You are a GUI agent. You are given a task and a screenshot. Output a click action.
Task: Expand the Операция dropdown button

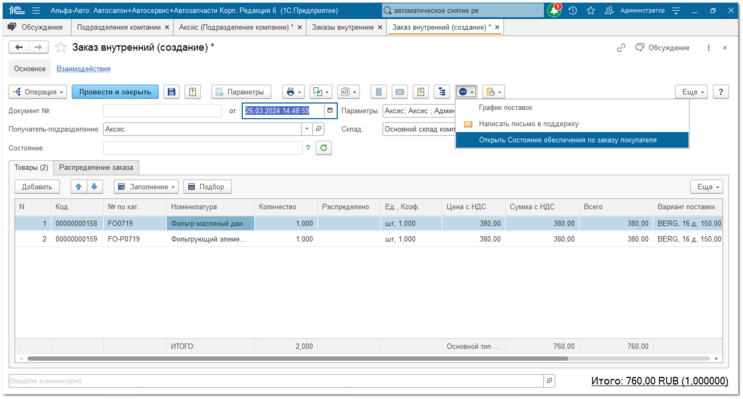[38, 92]
